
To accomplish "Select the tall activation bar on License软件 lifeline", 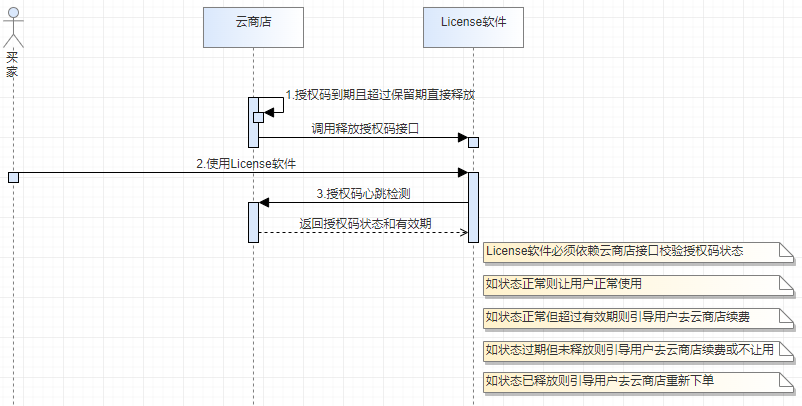I will [x=473, y=210].
